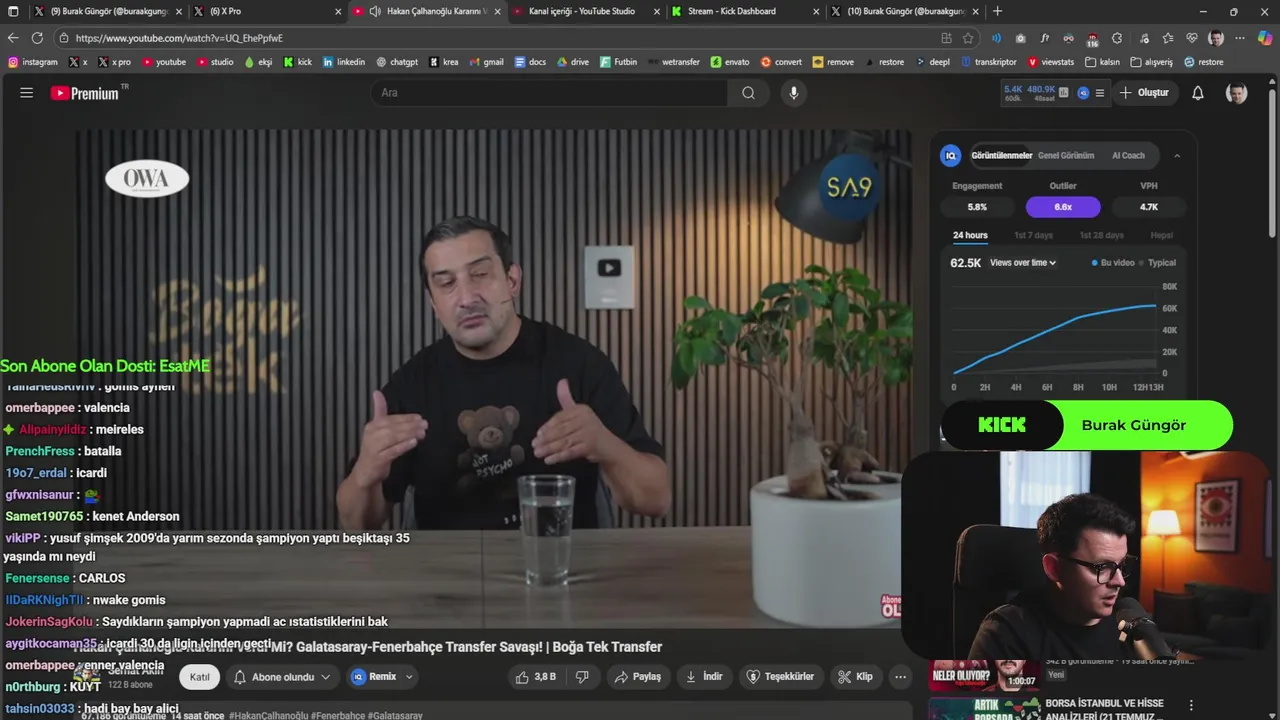Open options for BORSA İSTANBUL video
Image resolution: width=1280 pixels, height=720 pixels.
[1191, 705]
